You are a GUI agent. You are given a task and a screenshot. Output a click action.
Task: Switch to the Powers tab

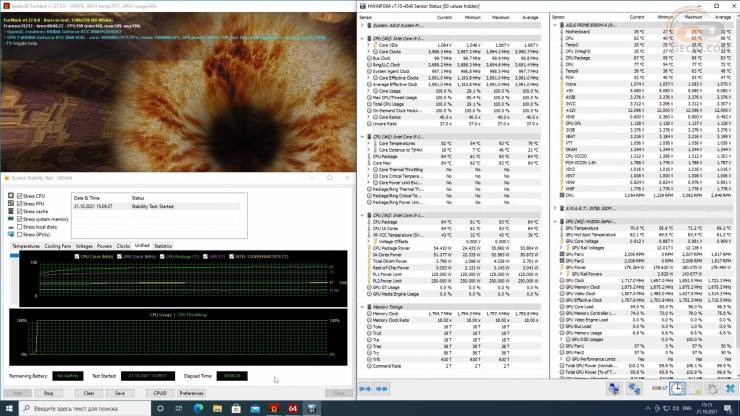(x=104, y=246)
